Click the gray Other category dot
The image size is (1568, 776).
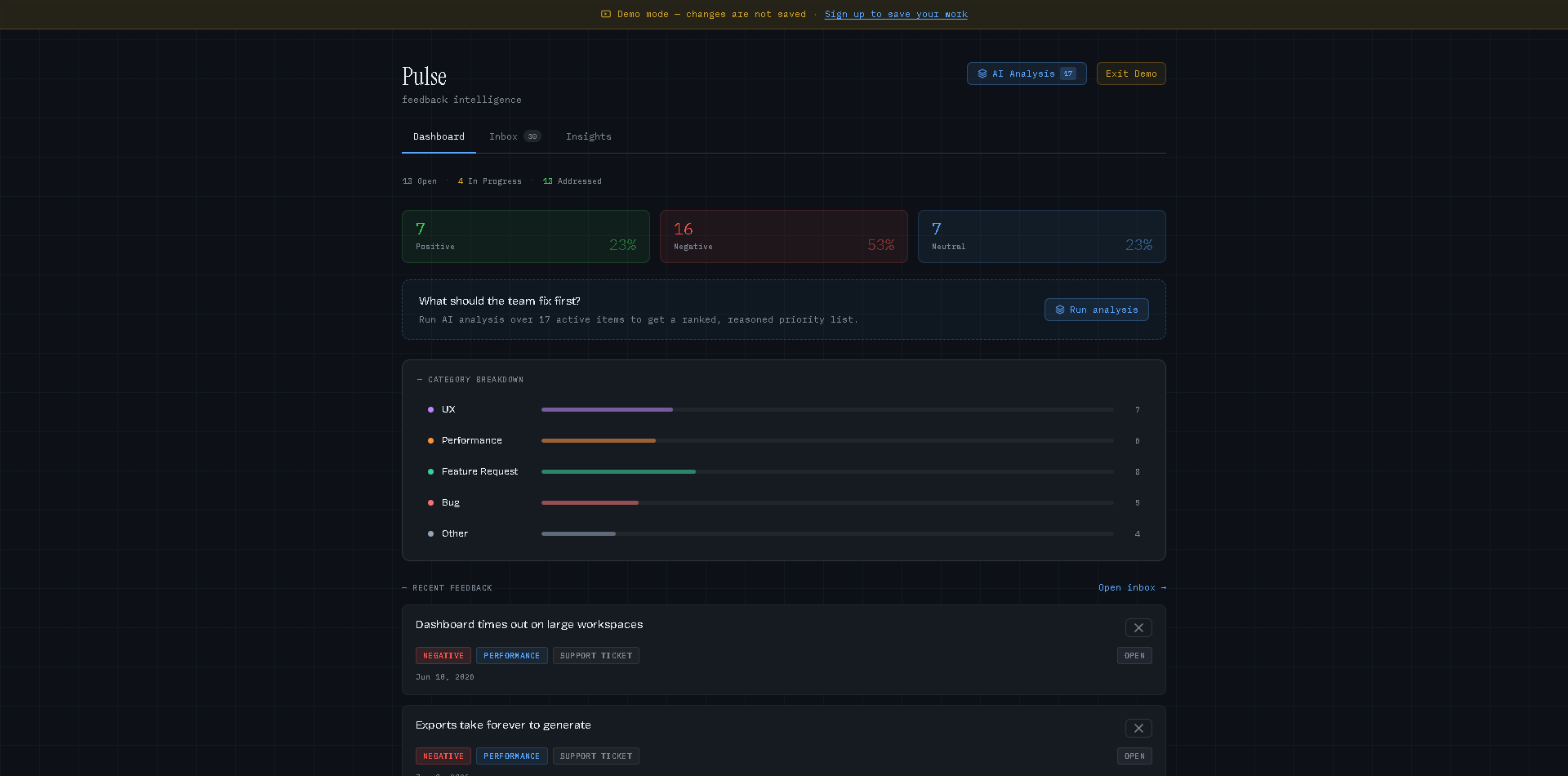pyautogui.click(x=430, y=533)
